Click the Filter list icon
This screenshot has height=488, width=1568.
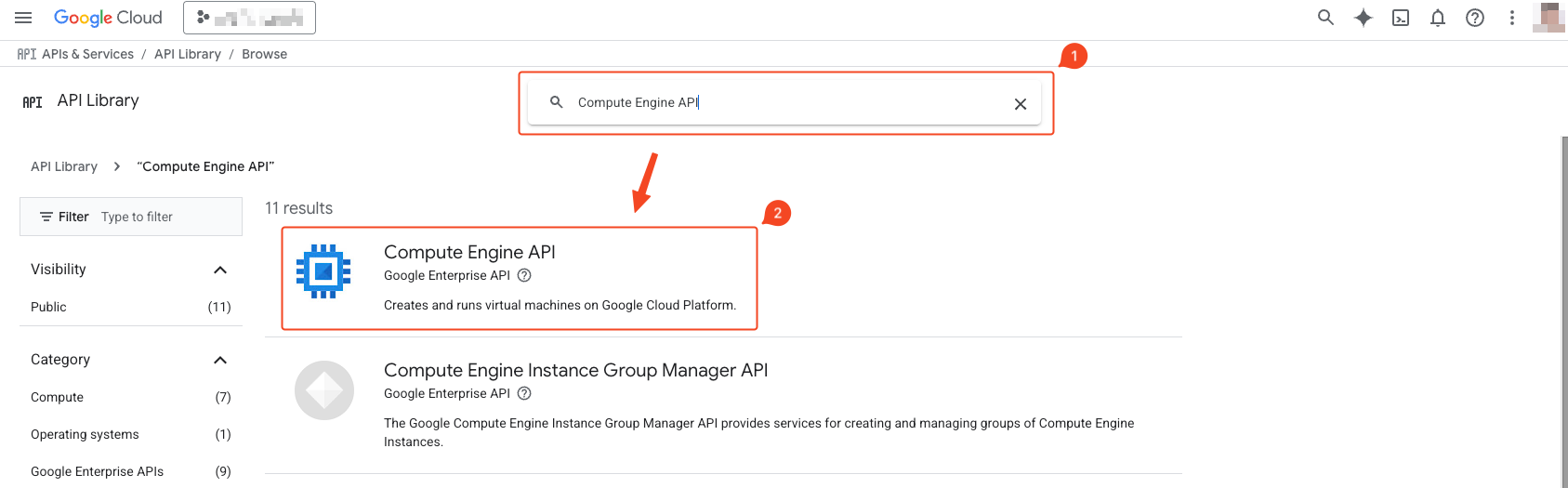46,217
